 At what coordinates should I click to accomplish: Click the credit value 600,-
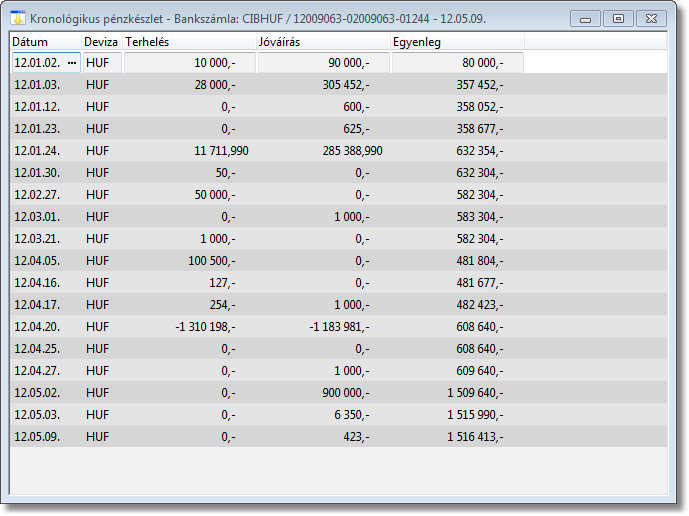[356, 107]
